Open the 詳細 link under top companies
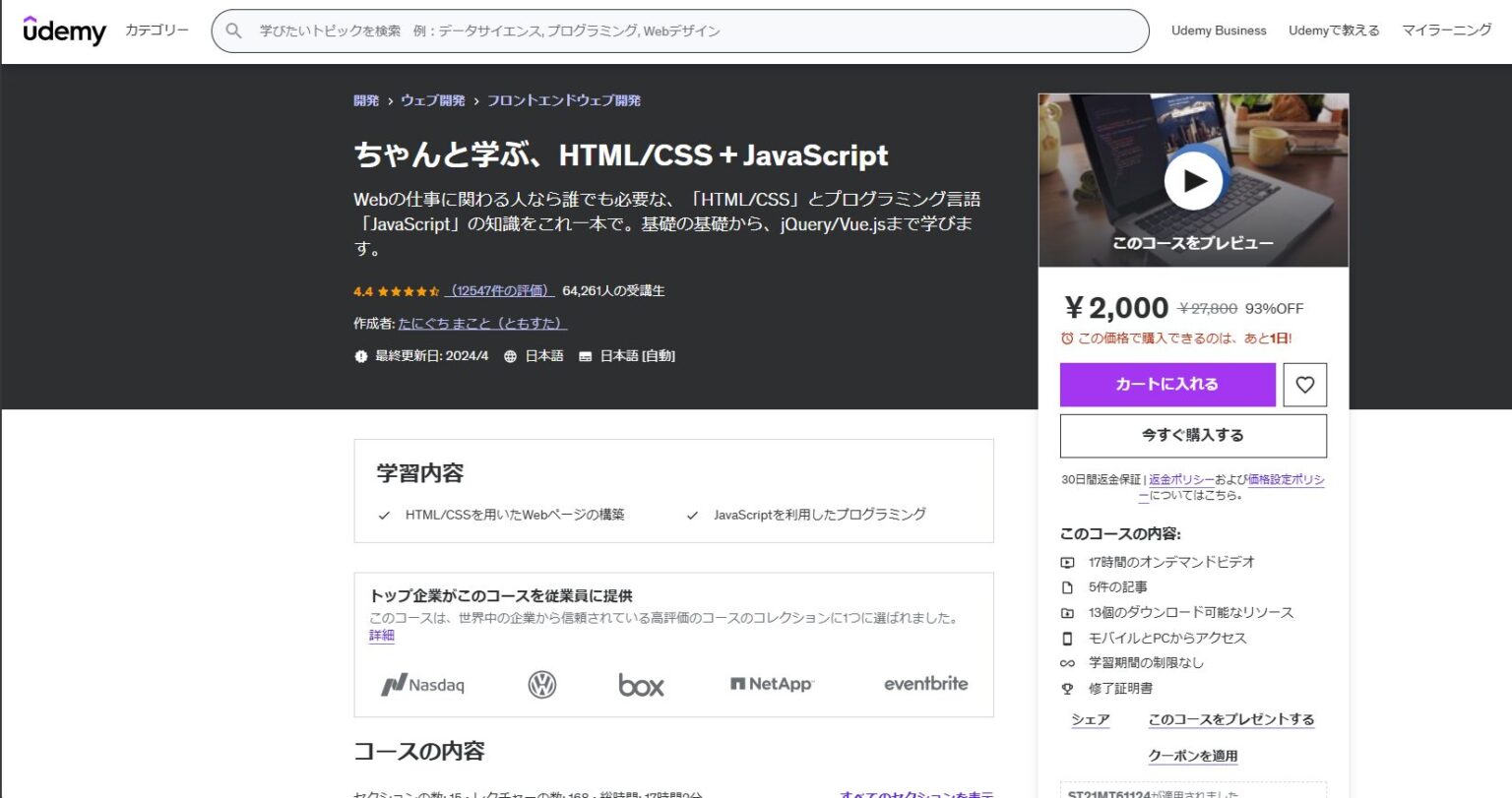 pyautogui.click(x=381, y=635)
